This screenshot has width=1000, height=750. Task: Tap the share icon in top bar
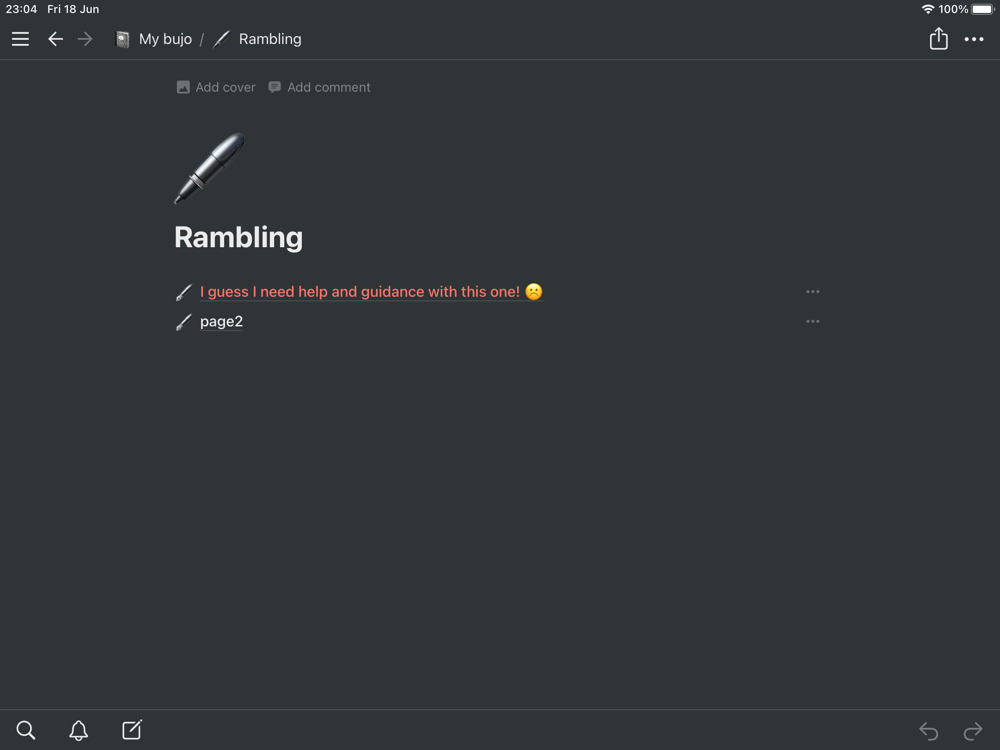point(938,38)
